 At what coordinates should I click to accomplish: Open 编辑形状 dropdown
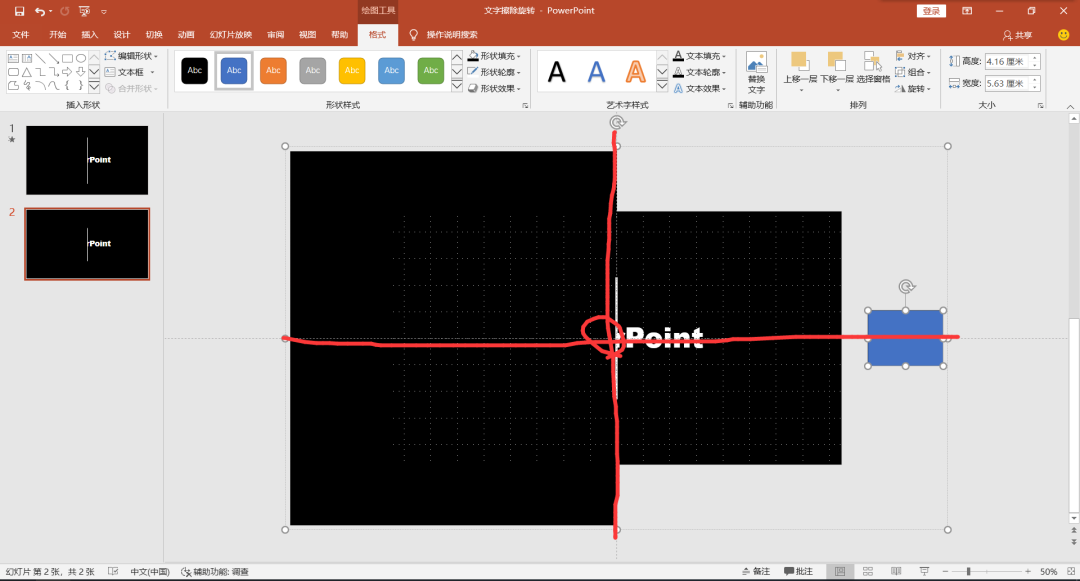tap(132, 56)
